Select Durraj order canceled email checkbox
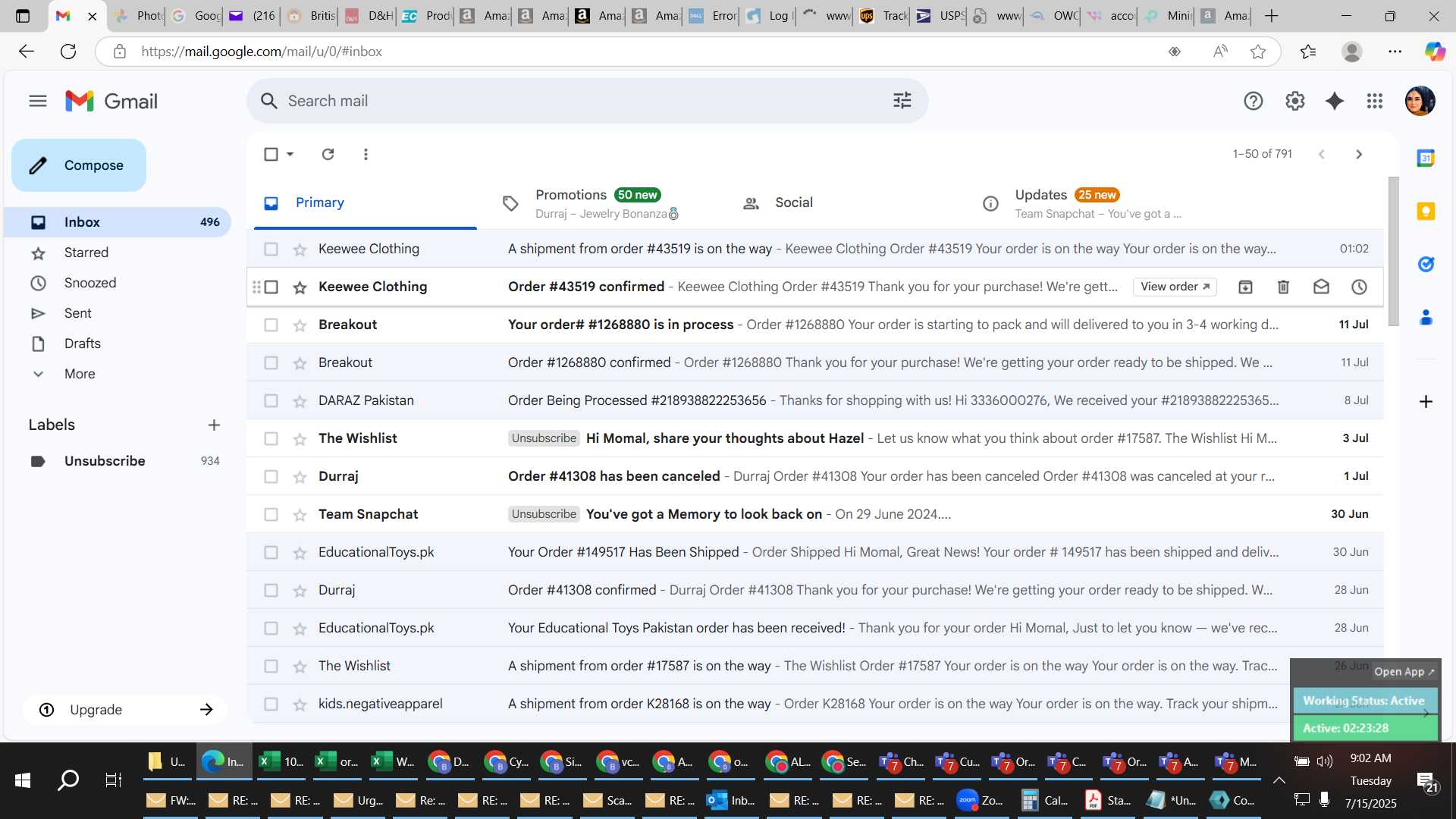Viewport: 1456px width, 819px height. (x=271, y=476)
